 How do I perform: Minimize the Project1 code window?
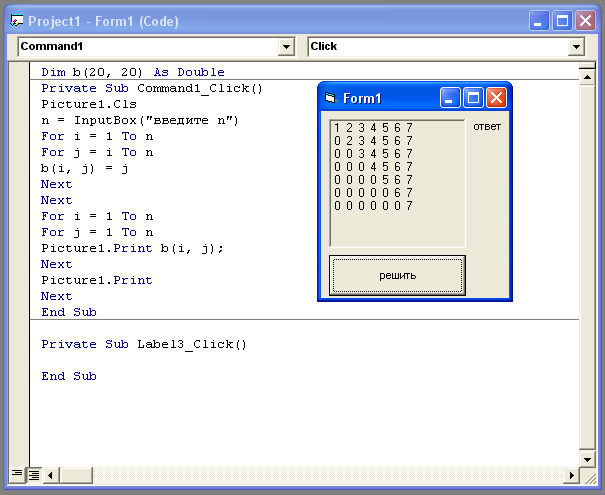point(539,20)
